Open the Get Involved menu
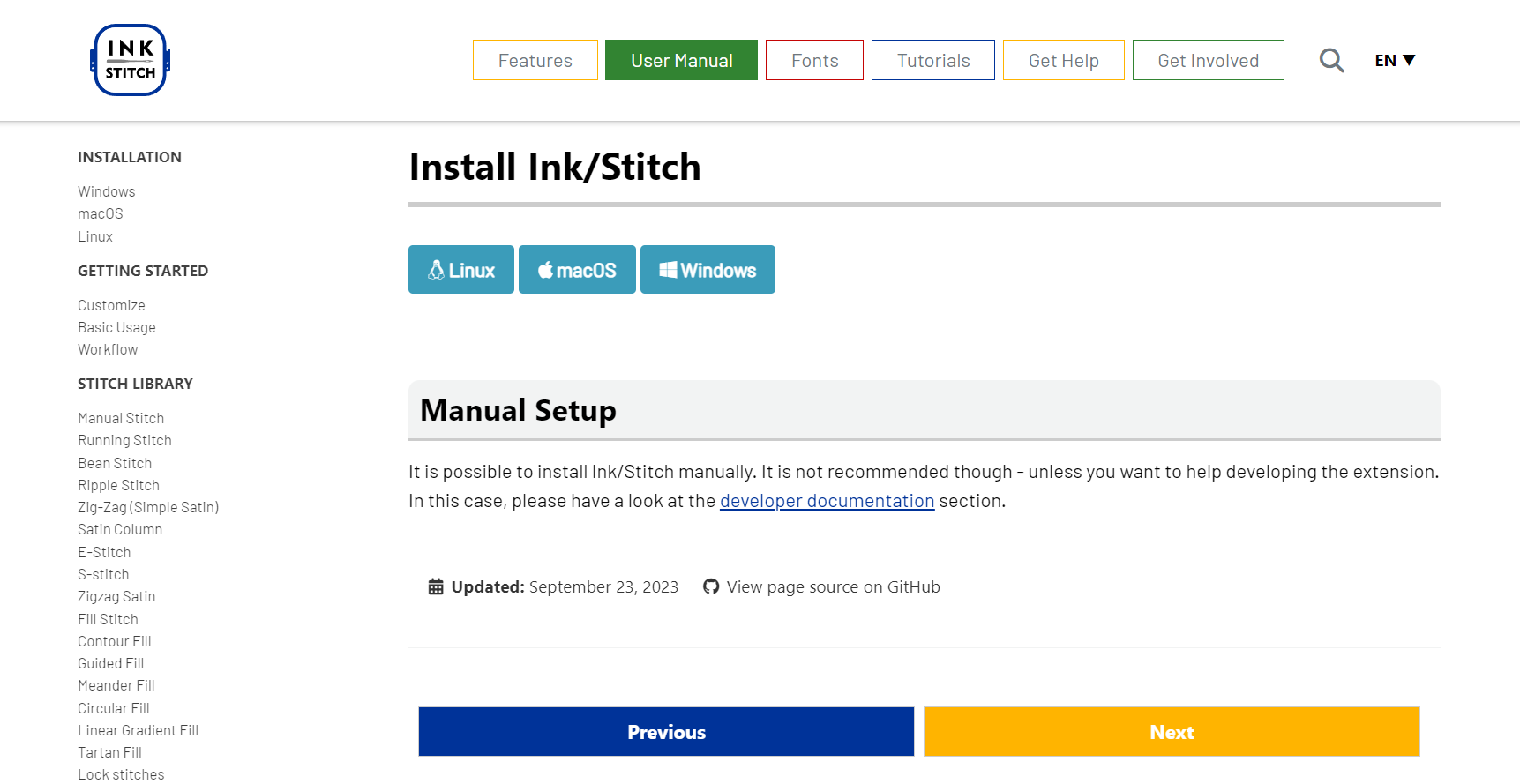The width and height of the screenshot is (1520, 784). [1208, 60]
